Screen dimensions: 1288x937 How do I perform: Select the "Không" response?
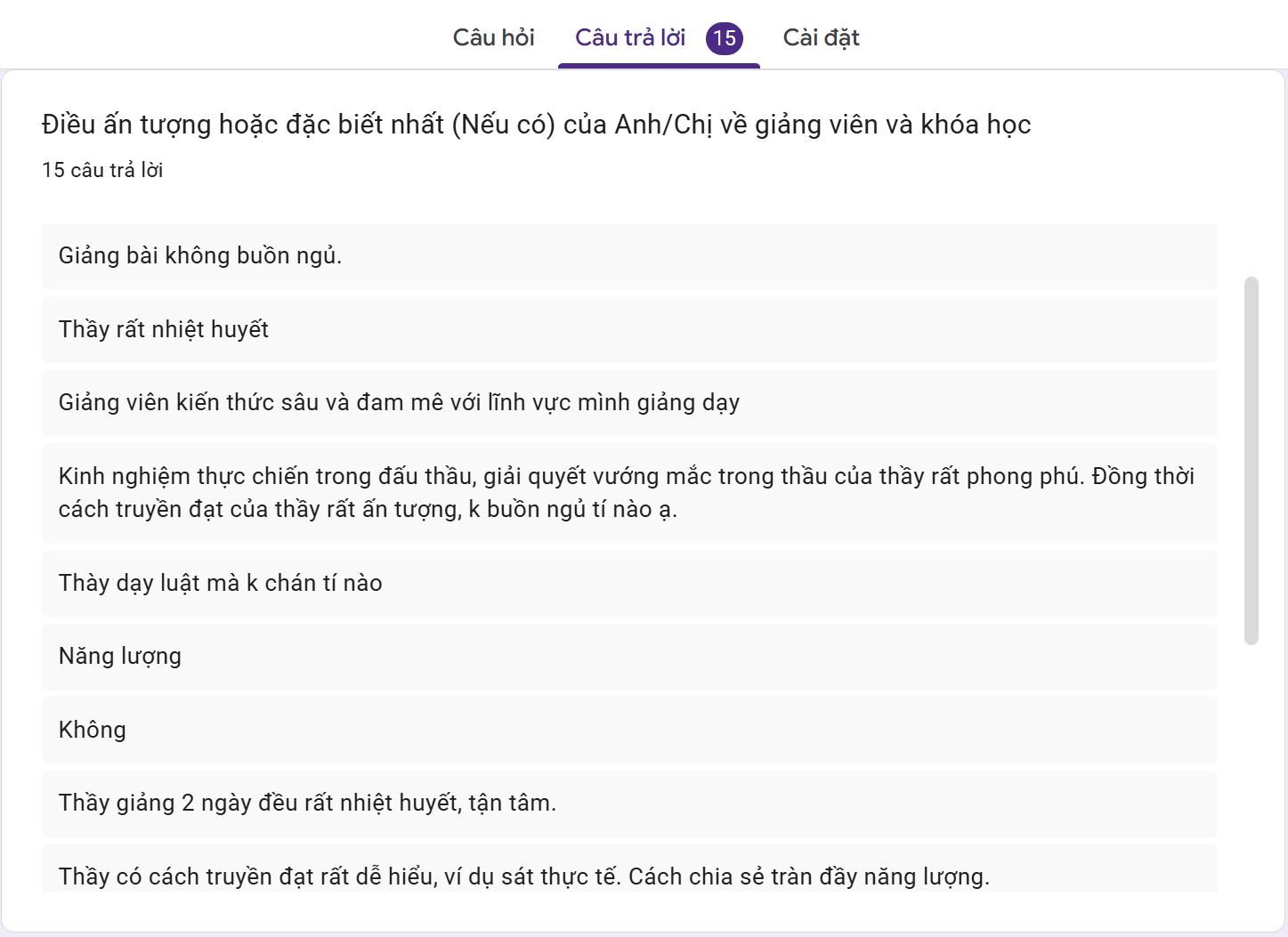pos(93,731)
